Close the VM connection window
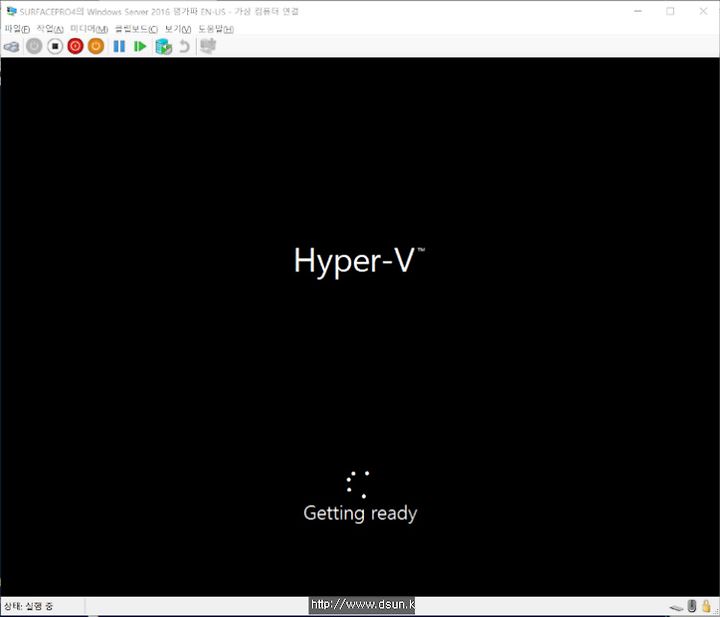 tap(703, 11)
